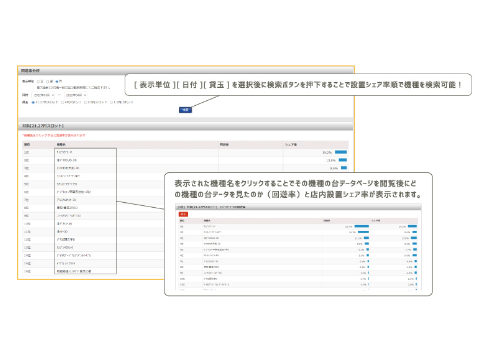The width and height of the screenshot is (480, 360).
Task: Open the machine name in the 8位 row
Action: tap(67, 208)
